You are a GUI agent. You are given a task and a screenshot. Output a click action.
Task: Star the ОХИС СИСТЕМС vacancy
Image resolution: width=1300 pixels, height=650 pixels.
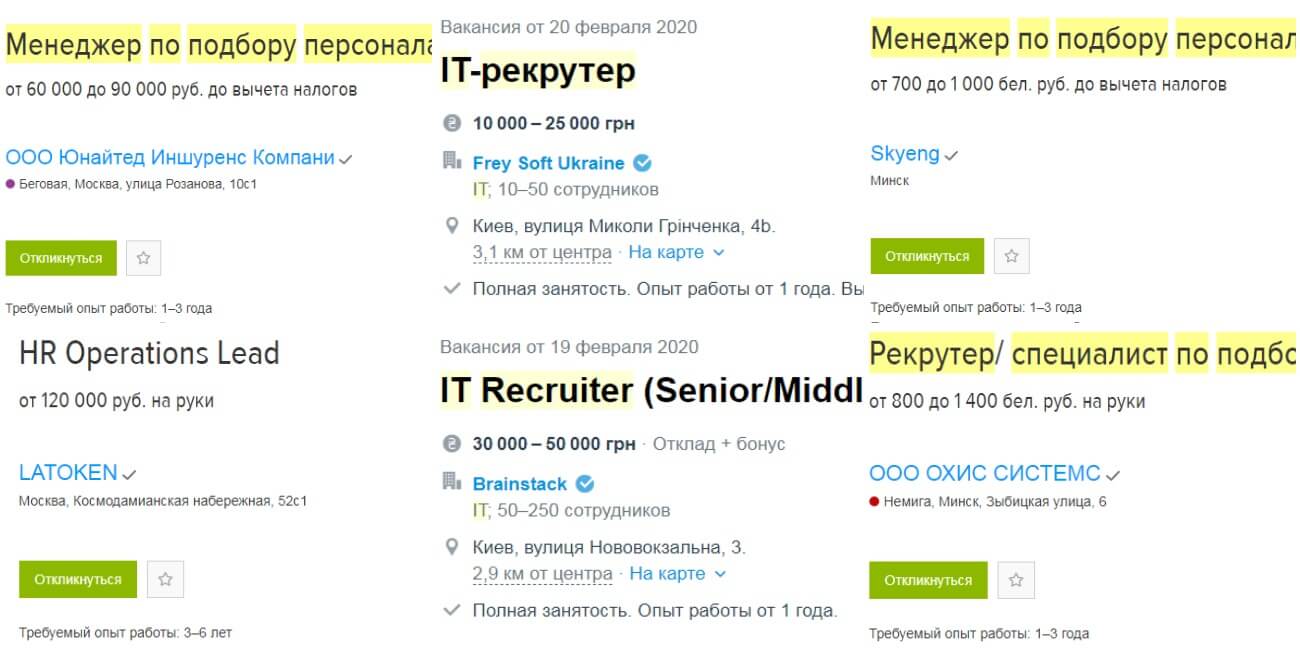click(x=1016, y=580)
